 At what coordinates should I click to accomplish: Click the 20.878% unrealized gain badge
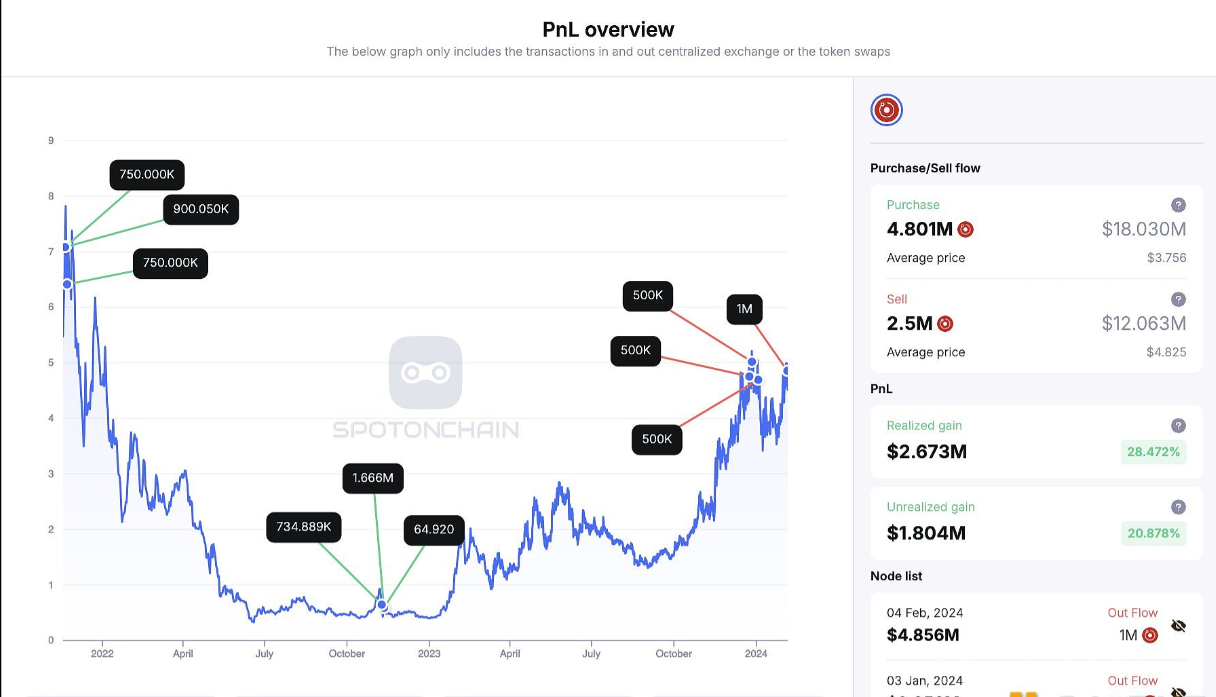(x=1153, y=534)
